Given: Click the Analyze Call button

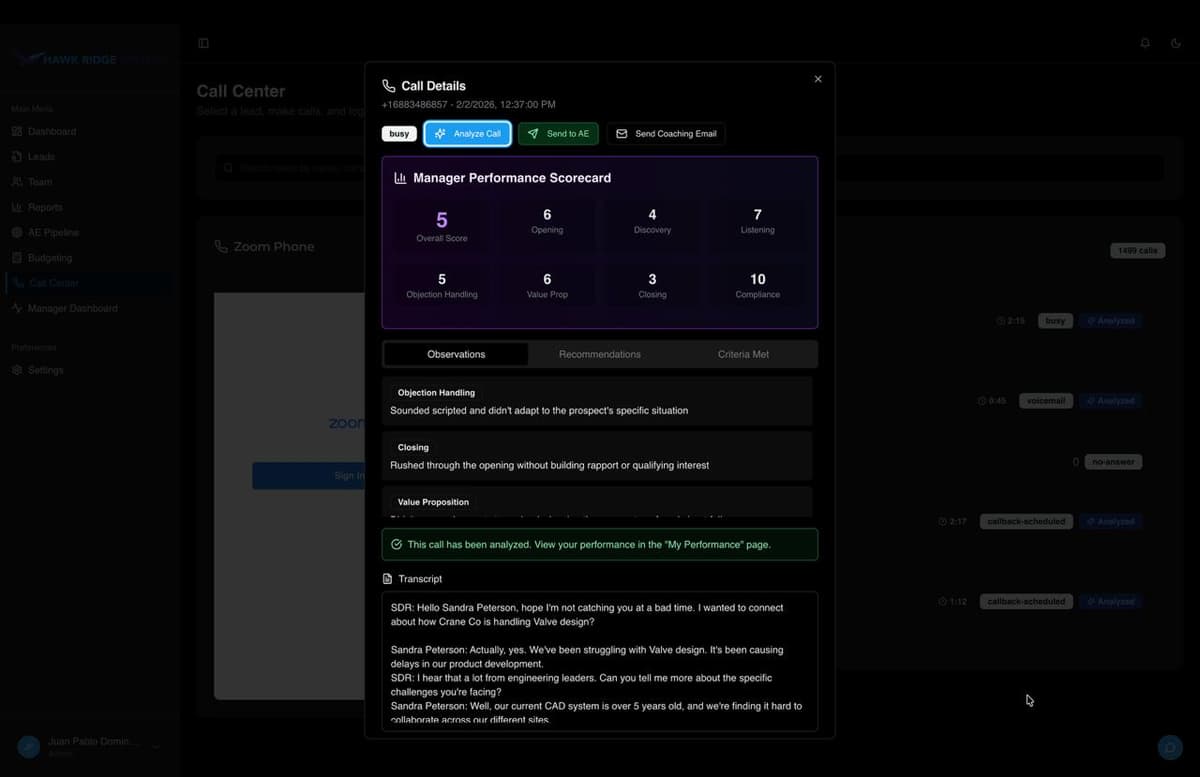Looking at the screenshot, I should 467,133.
